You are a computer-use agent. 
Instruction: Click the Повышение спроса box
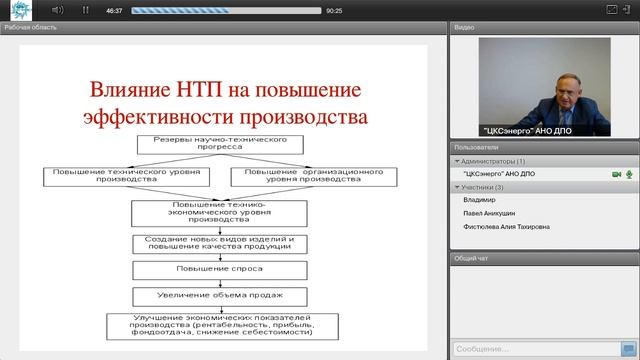pyautogui.click(x=220, y=270)
